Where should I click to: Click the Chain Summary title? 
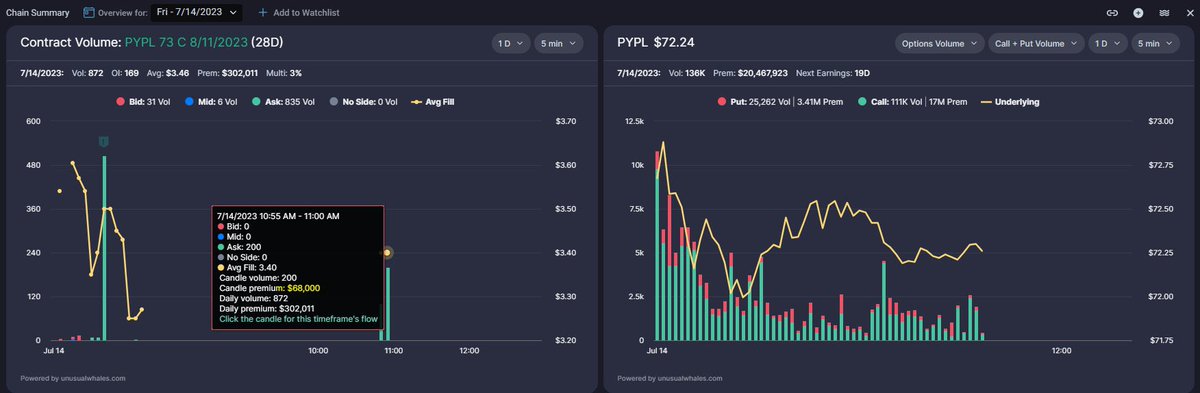pyautogui.click(x=38, y=13)
